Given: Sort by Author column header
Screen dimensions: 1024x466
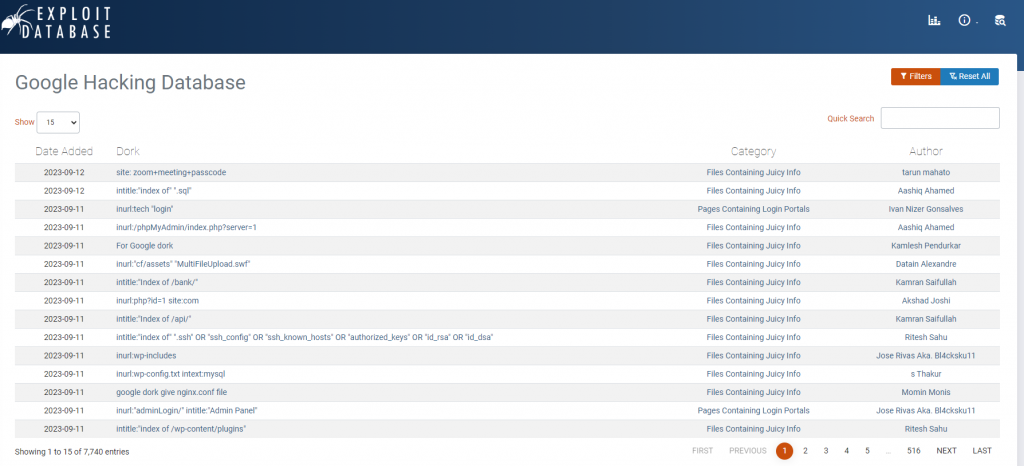Looking at the screenshot, I should point(926,151).
